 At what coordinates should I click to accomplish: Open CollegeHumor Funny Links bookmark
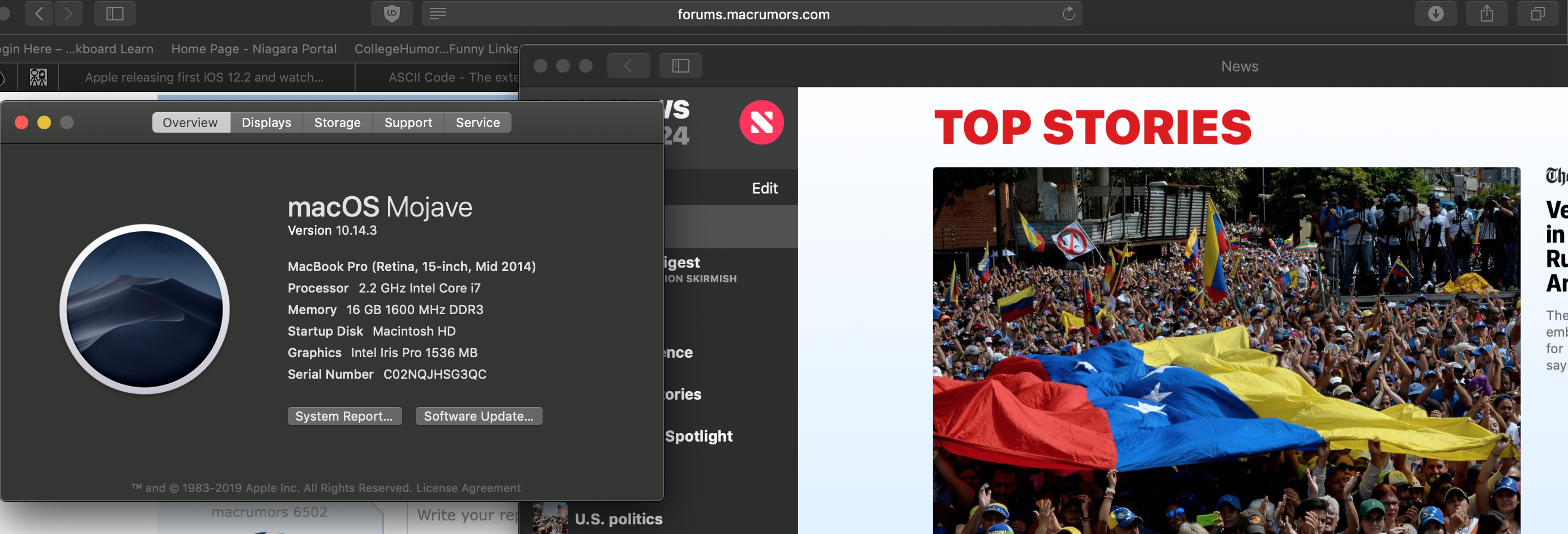click(x=436, y=49)
